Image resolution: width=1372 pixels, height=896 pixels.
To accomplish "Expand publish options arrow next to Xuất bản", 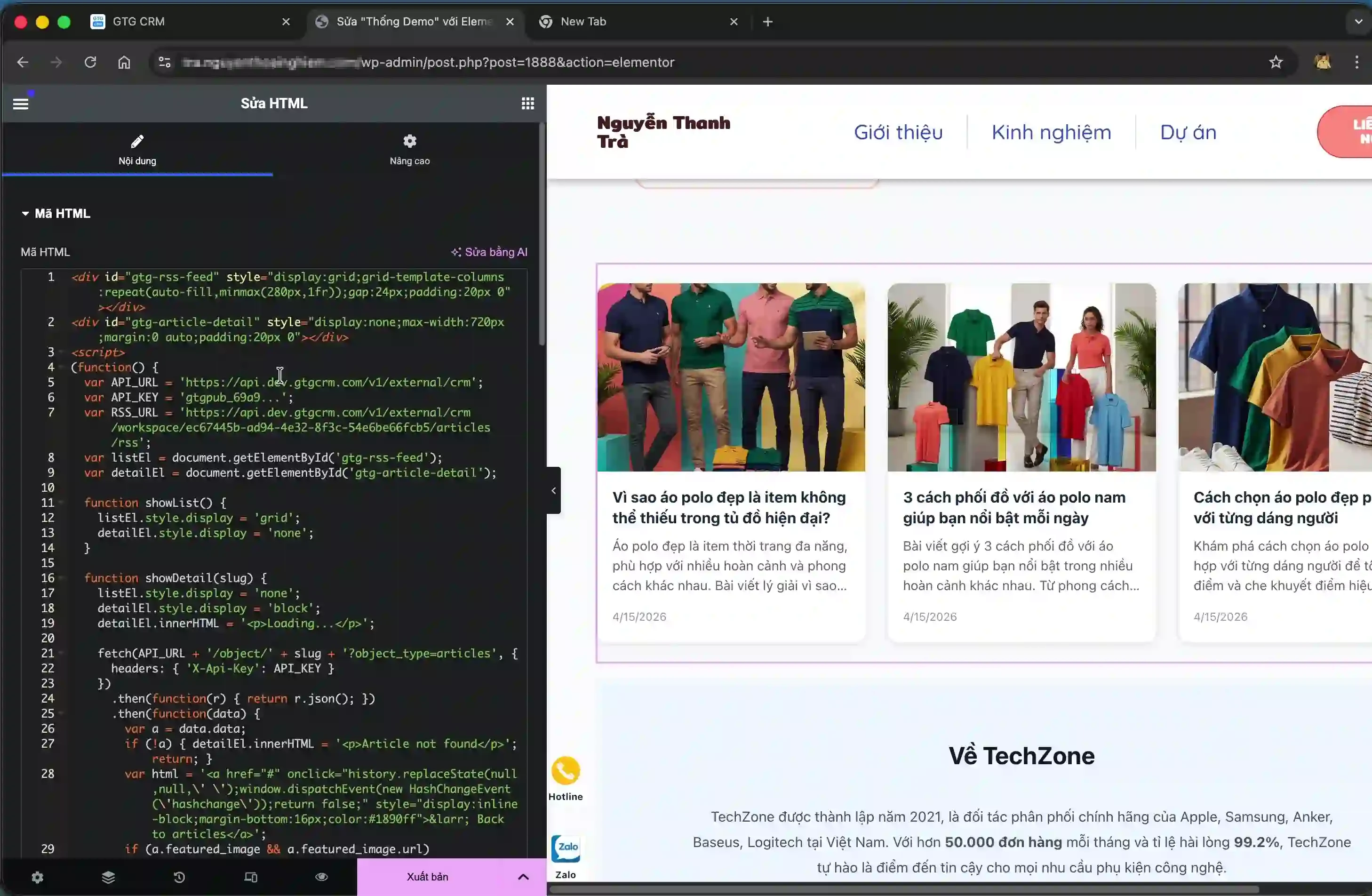I will point(523,877).
